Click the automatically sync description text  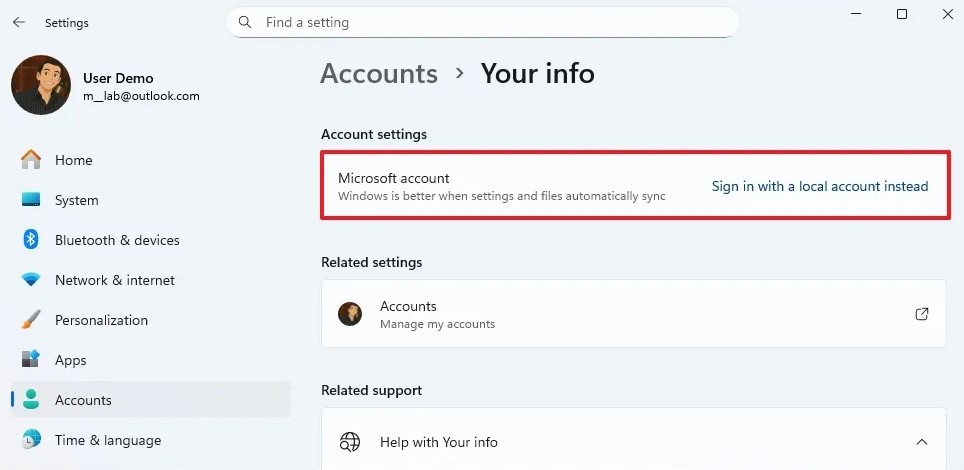pos(502,196)
